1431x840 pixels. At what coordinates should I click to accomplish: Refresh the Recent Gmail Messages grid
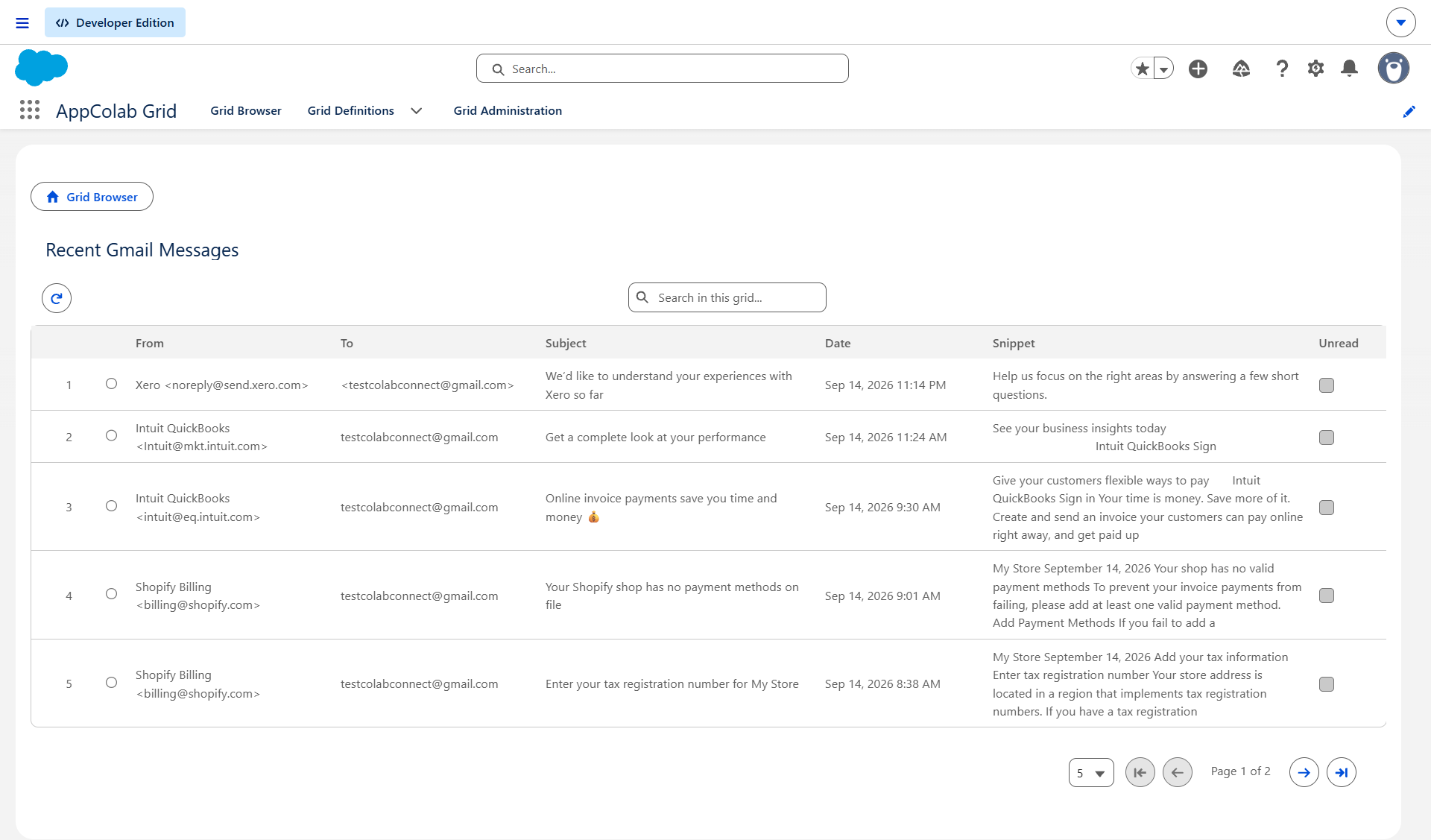57,298
